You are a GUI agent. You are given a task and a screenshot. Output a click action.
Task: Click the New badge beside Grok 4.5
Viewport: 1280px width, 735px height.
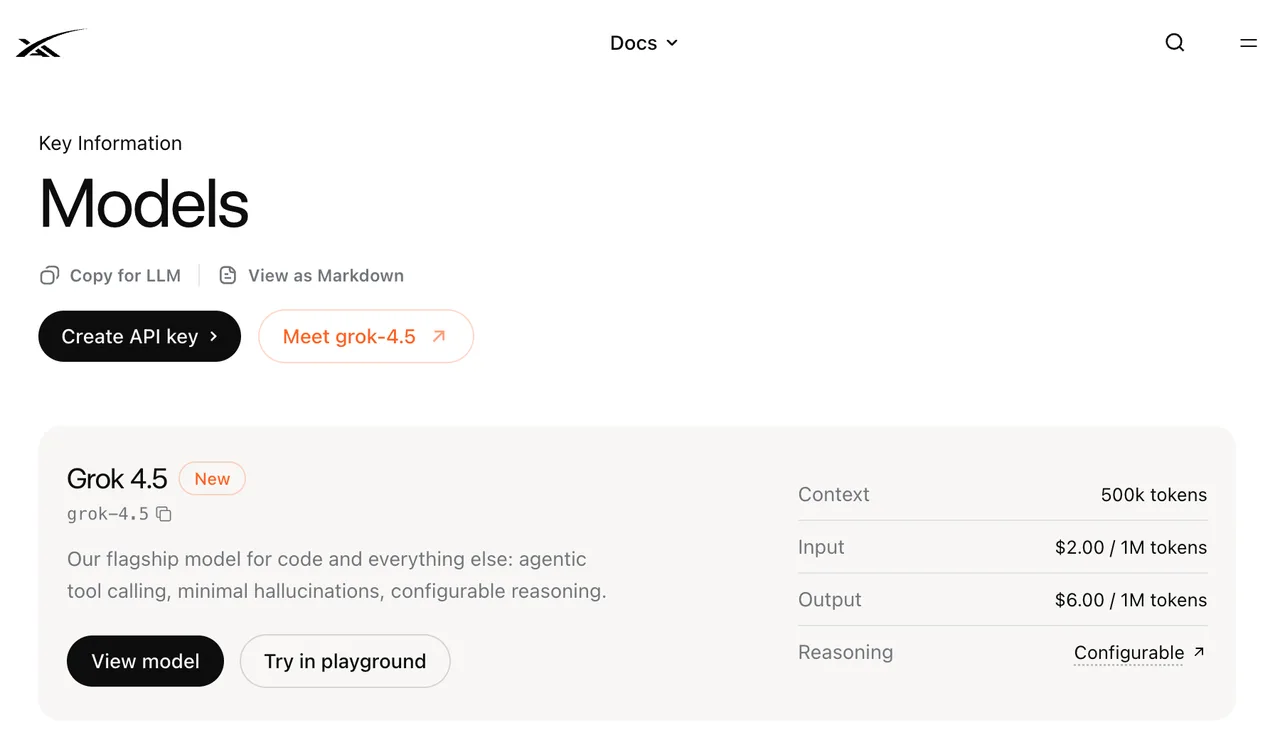click(212, 479)
